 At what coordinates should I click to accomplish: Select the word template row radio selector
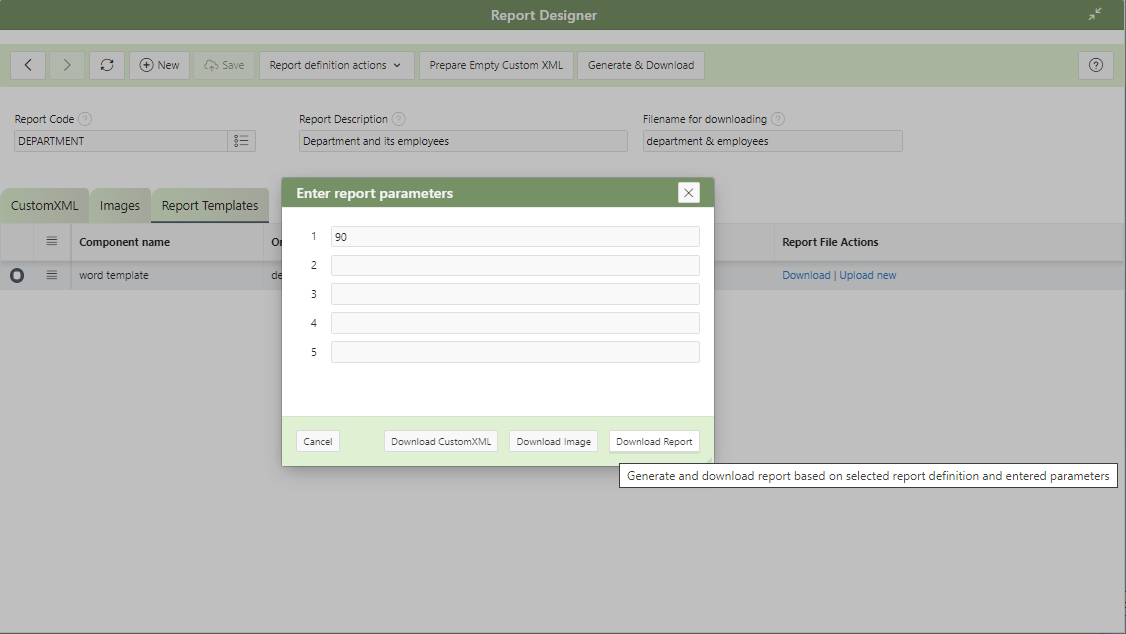tap(17, 276)
